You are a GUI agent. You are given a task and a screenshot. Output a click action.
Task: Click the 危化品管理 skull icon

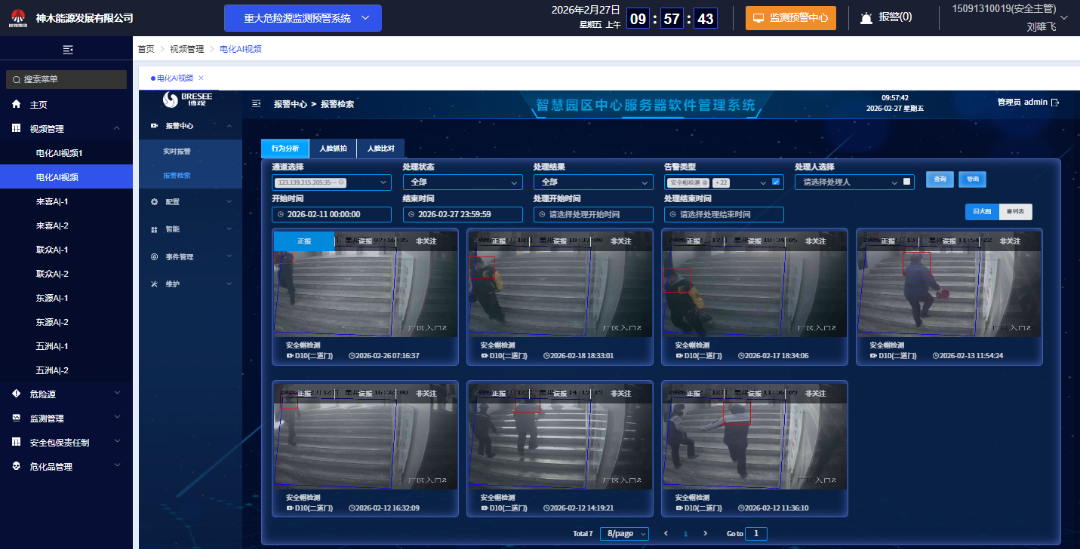(x=16, y=467)
